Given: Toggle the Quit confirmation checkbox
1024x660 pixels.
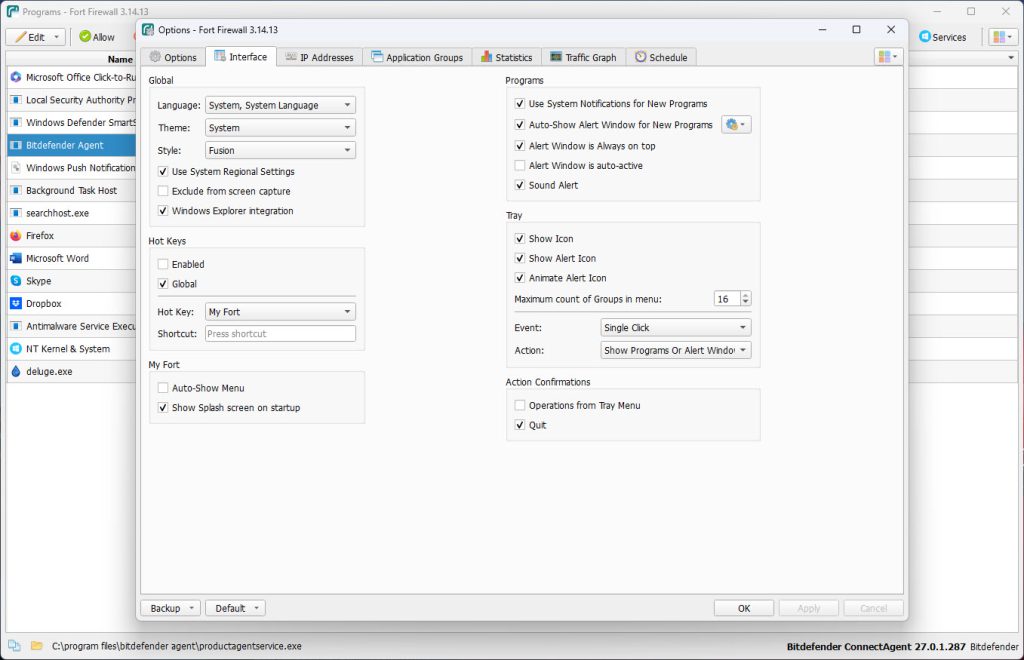Looking at the screenshot, I should (520, 425).
